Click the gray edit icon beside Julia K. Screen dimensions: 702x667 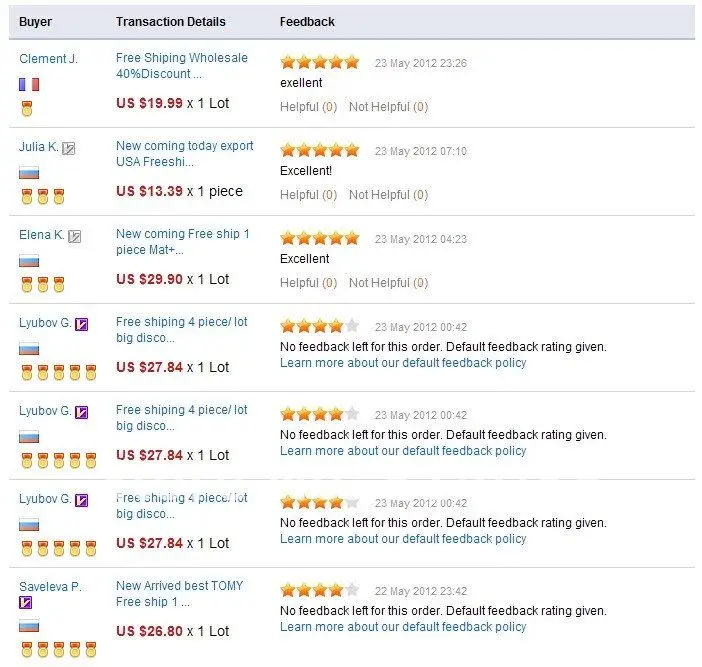point(68,148)
